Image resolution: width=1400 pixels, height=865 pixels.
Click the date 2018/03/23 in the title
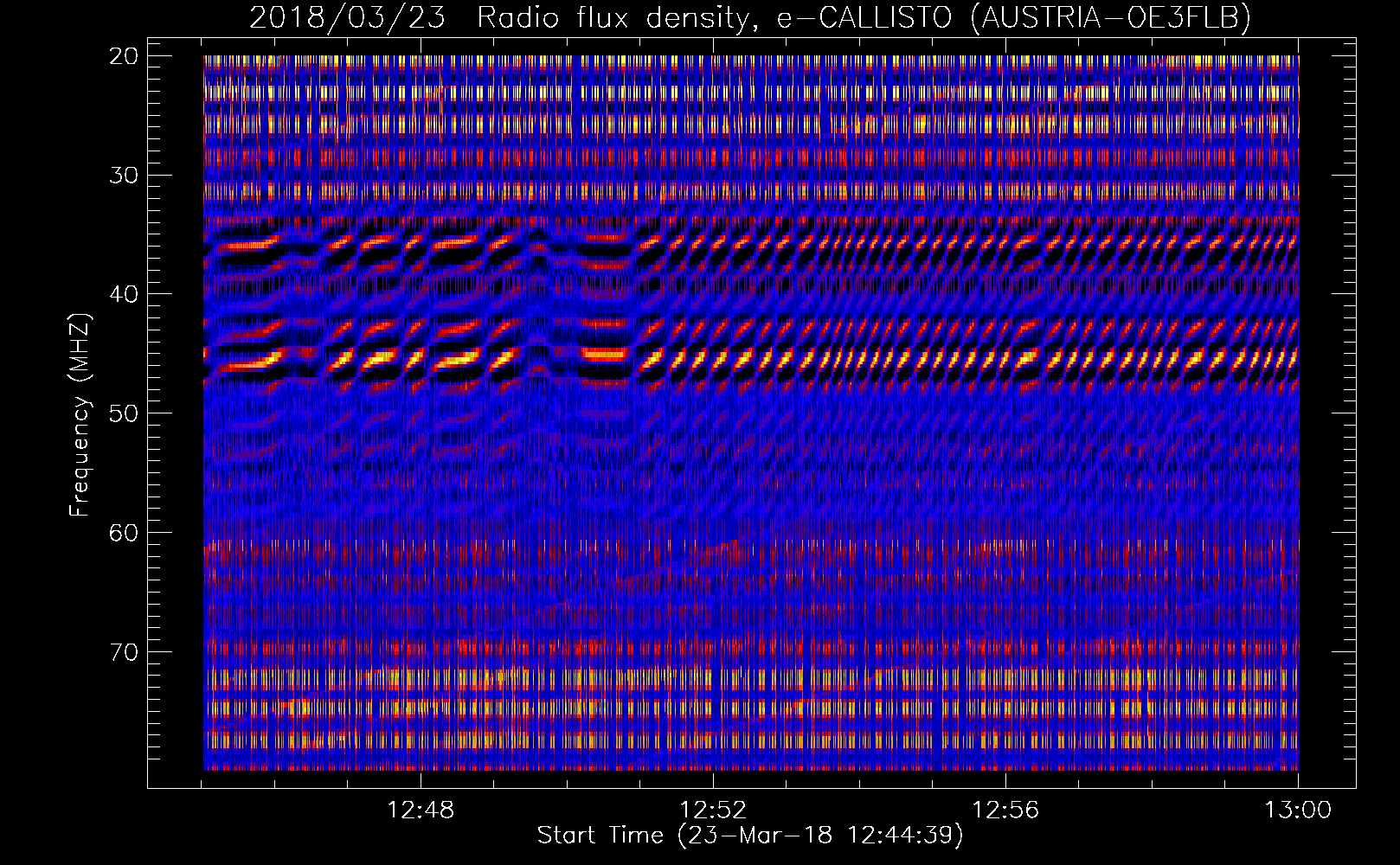(348, 17)
